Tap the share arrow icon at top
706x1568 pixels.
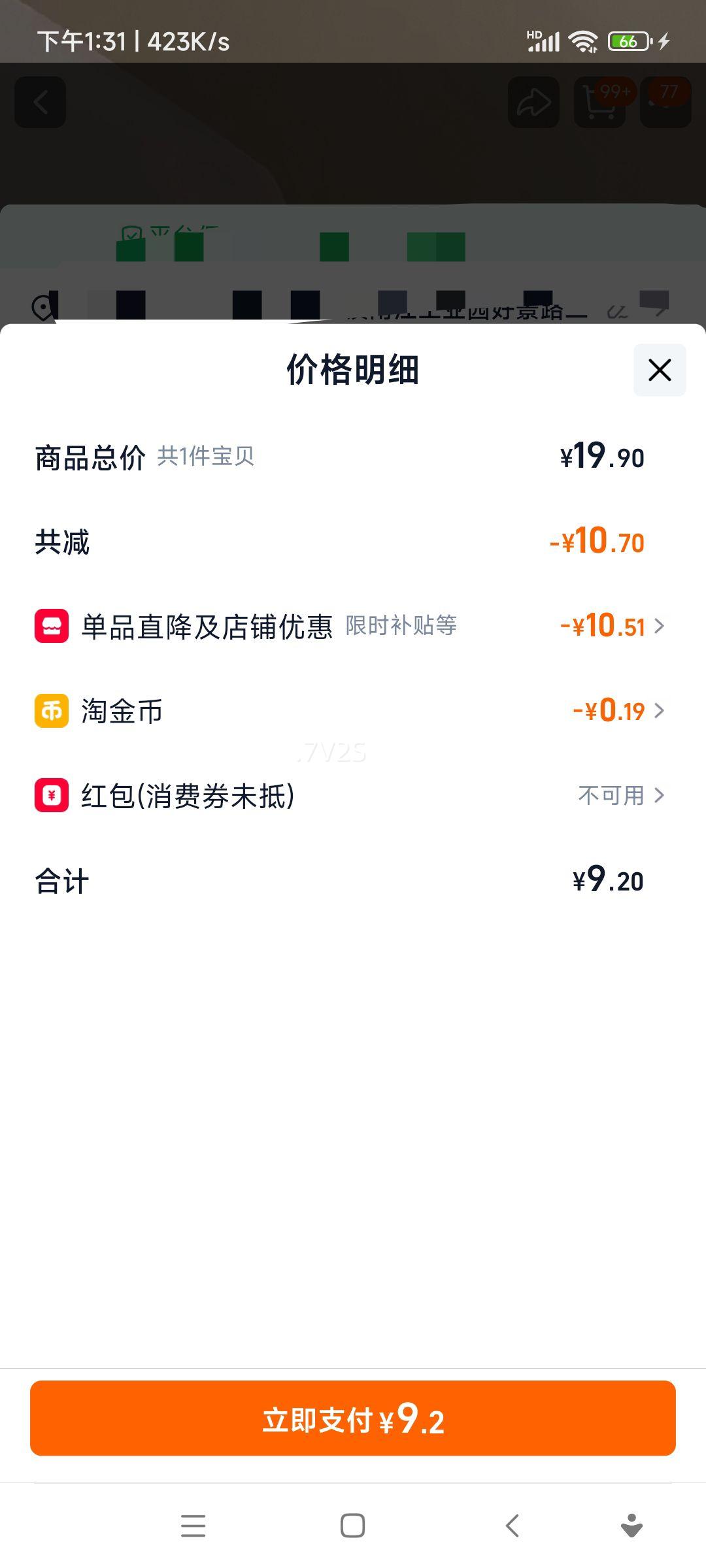coord(533,103)
